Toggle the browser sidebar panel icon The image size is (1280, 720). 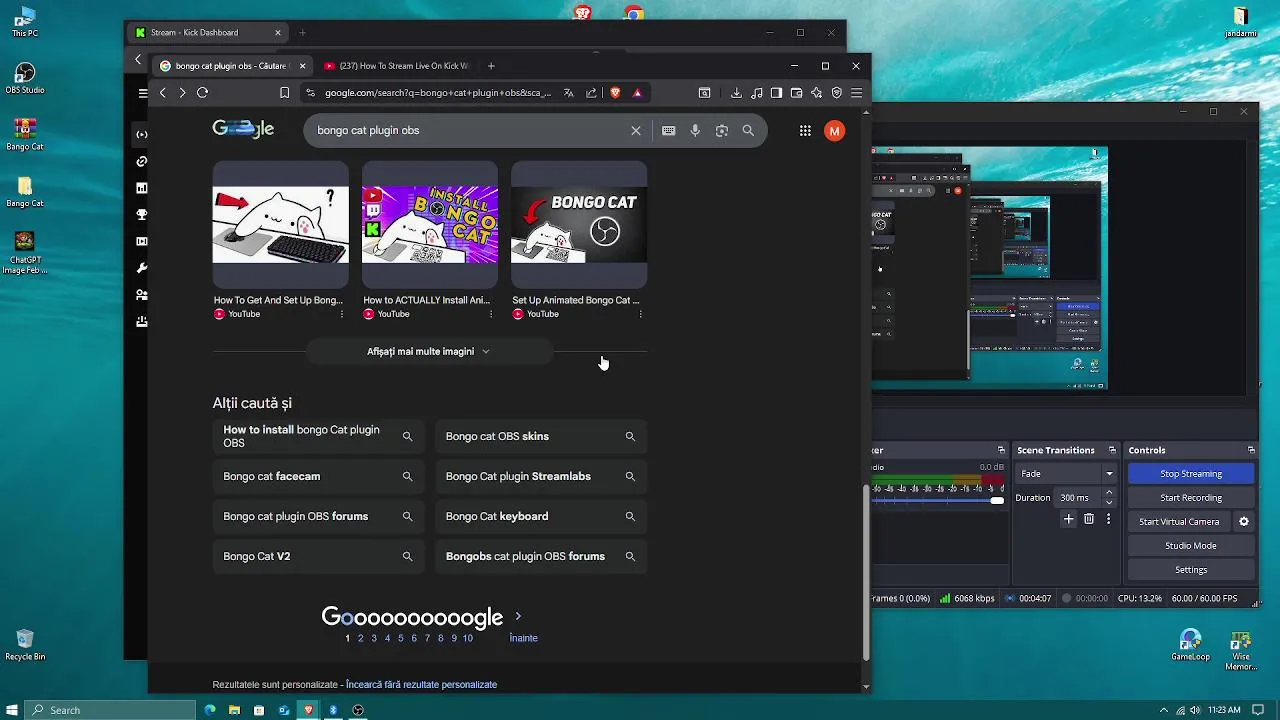click(x=776, y=93)
